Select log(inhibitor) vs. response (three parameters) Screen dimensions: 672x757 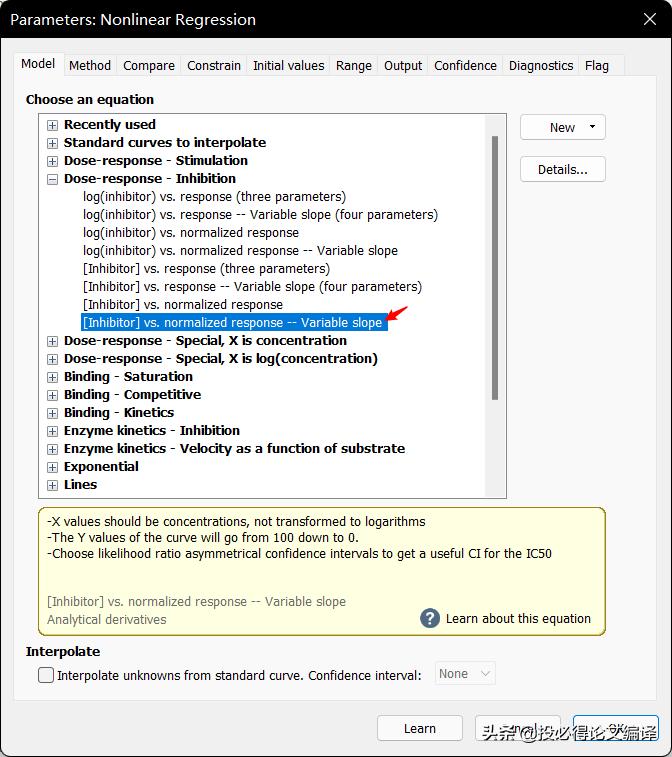[214, 197]
